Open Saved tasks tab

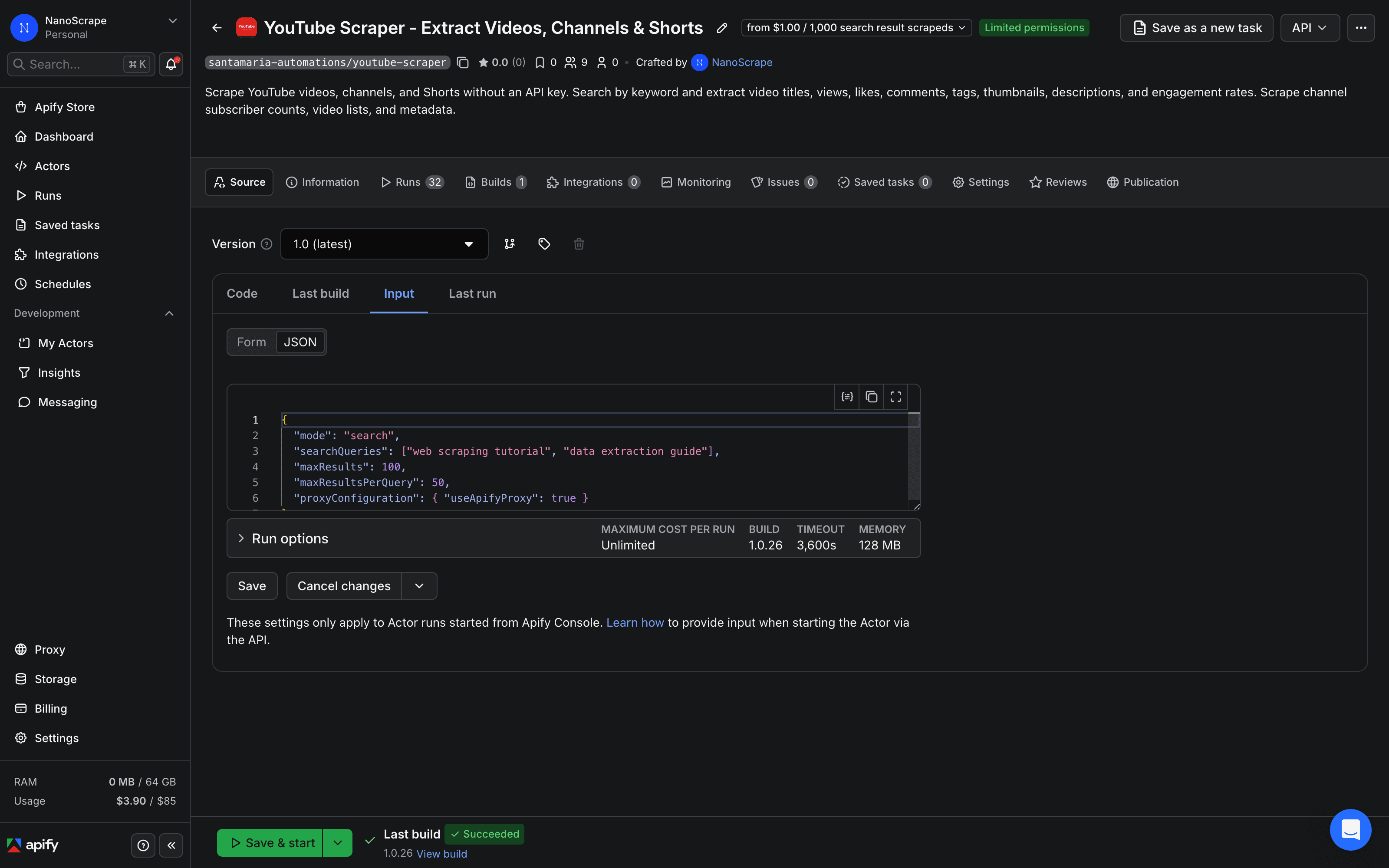tap(885, 182)
